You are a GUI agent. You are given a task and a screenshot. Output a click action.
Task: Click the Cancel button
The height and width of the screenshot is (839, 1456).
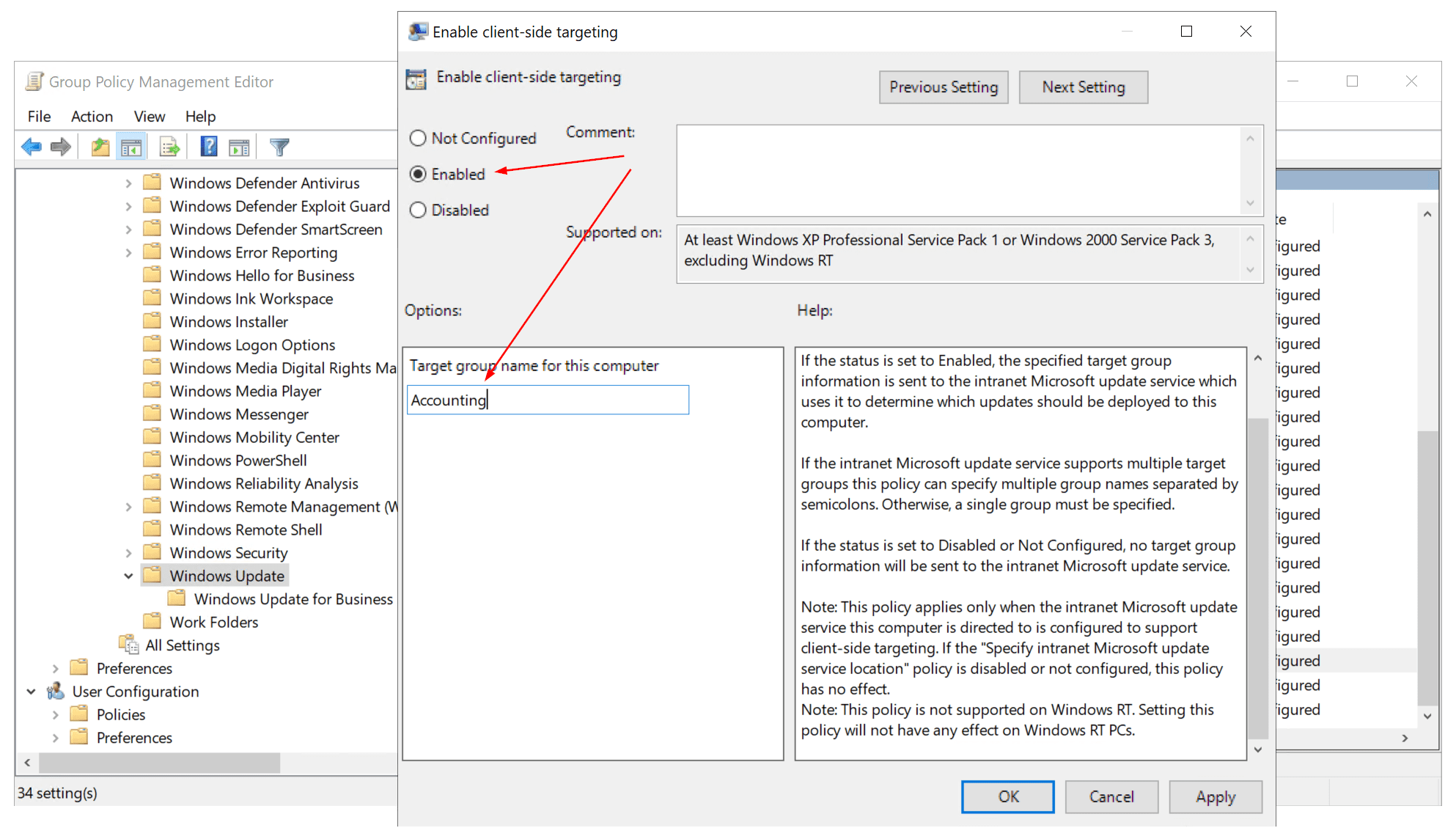pyautogui.click(x=1111, y=797)
